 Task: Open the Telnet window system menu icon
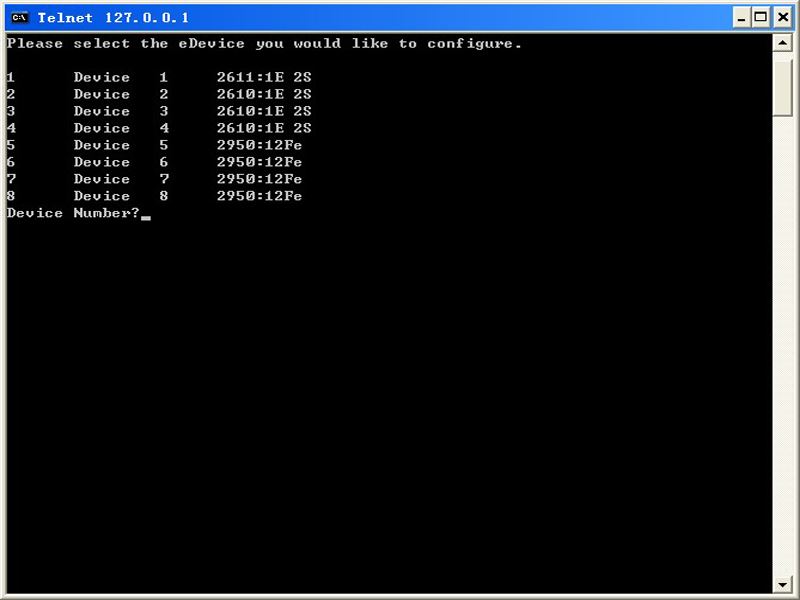[20, 18]
